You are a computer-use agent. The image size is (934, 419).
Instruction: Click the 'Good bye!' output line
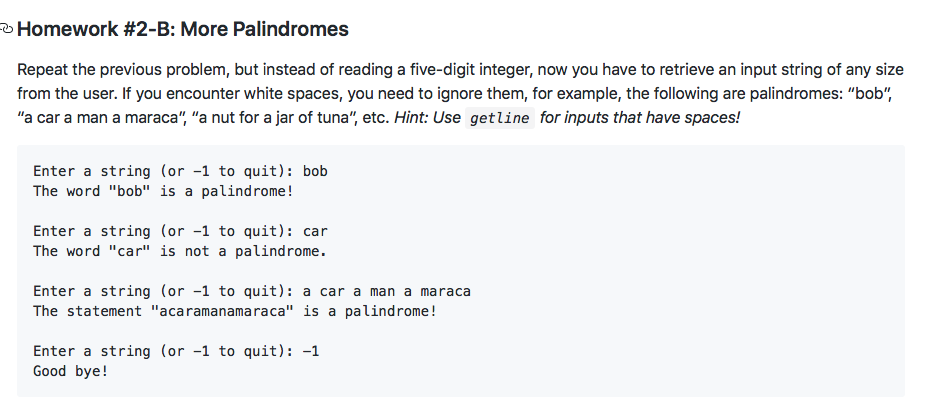(71, 371)
